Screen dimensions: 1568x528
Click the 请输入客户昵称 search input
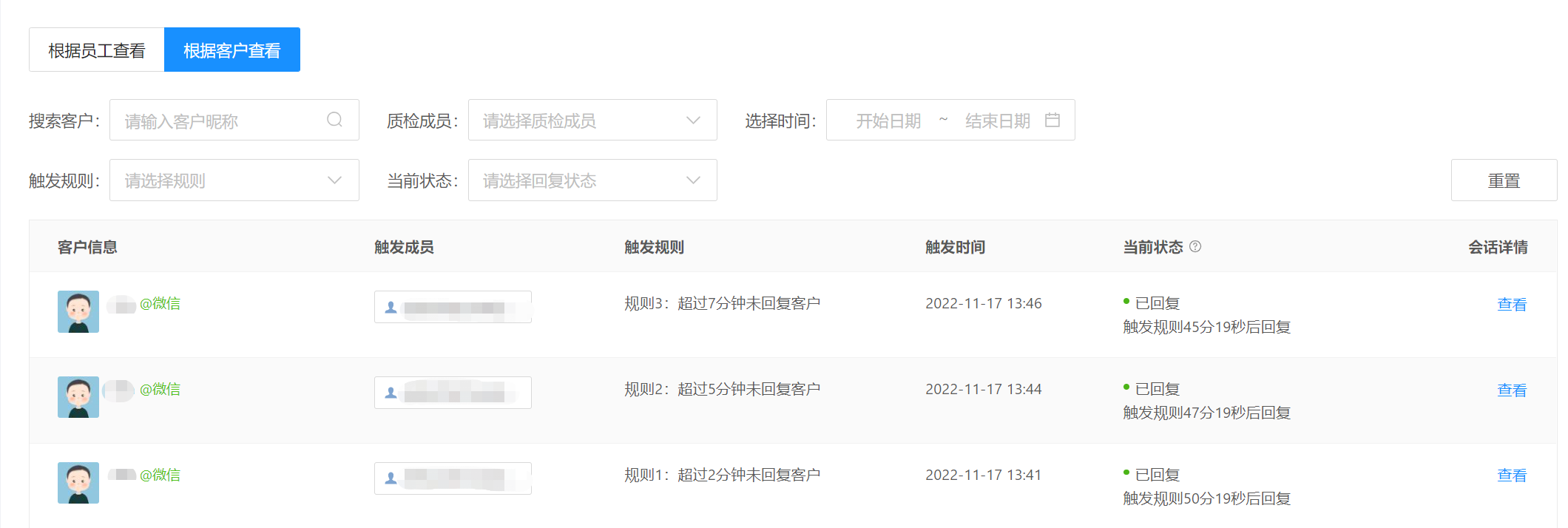tap(234, 120)
